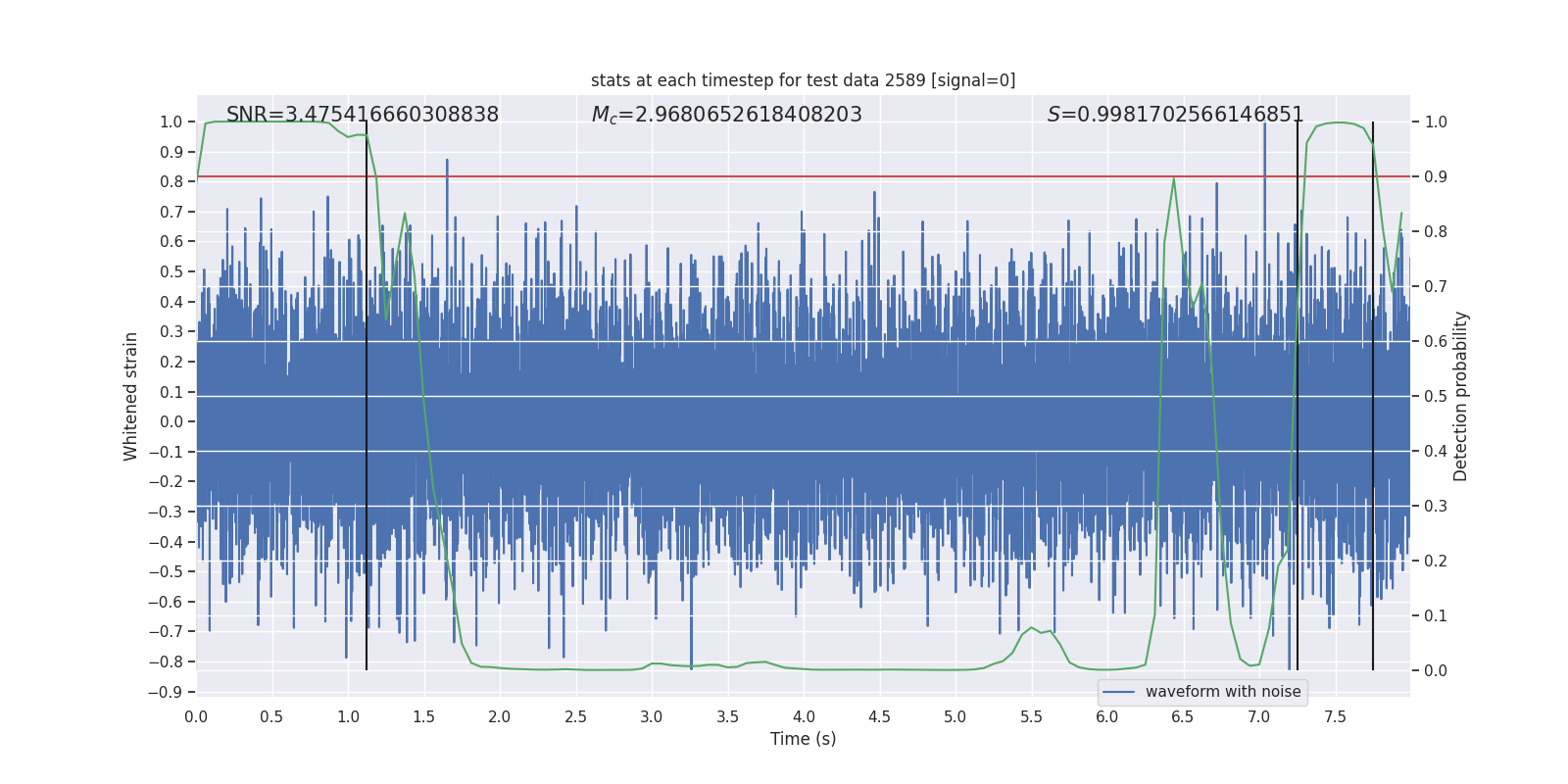The image size is (1568, 784).
Task: Click the 2.5 tick label on Time axis
Action: tap(575, 716)
